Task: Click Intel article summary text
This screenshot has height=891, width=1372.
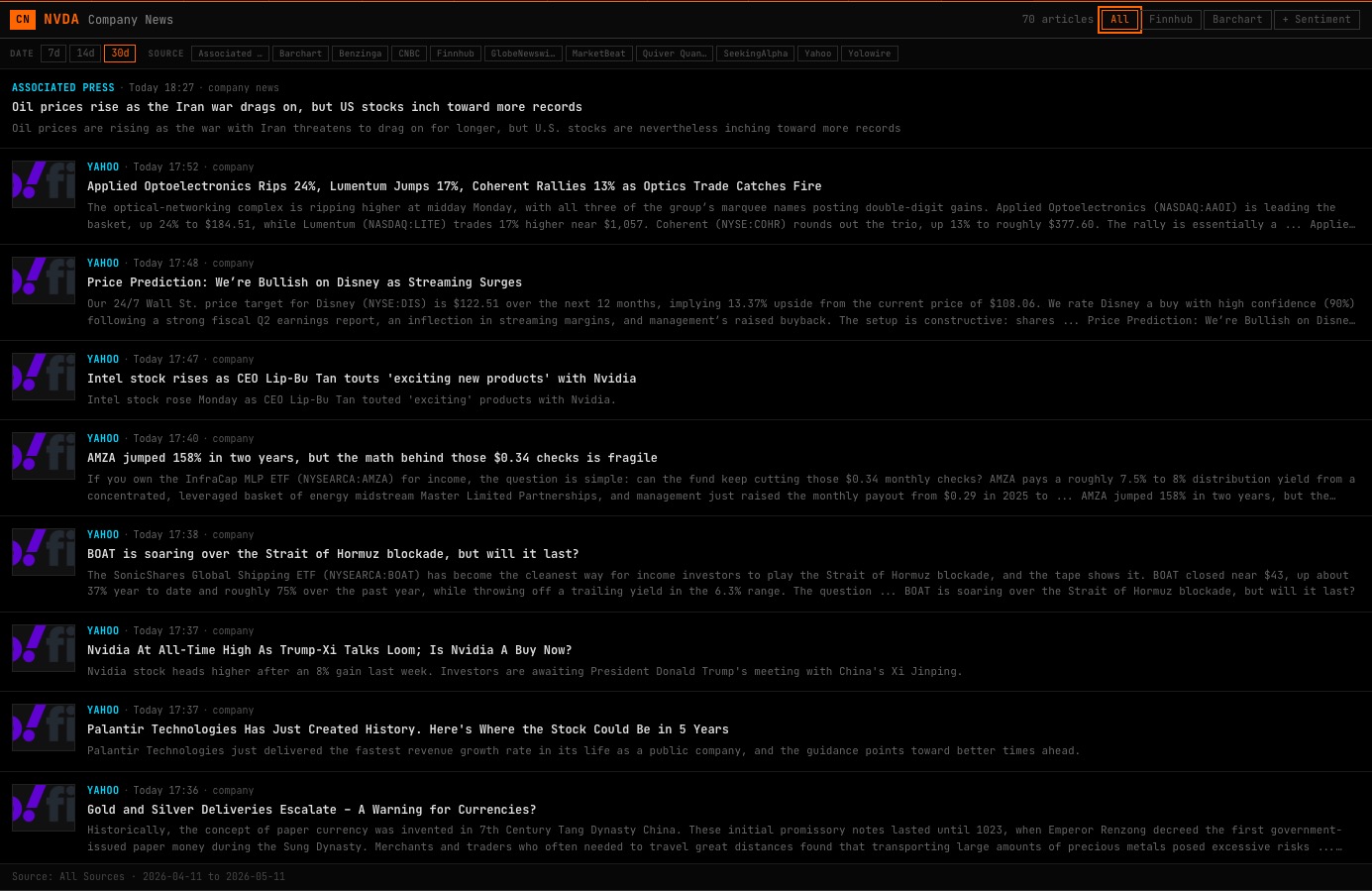Action: point(352,400)
